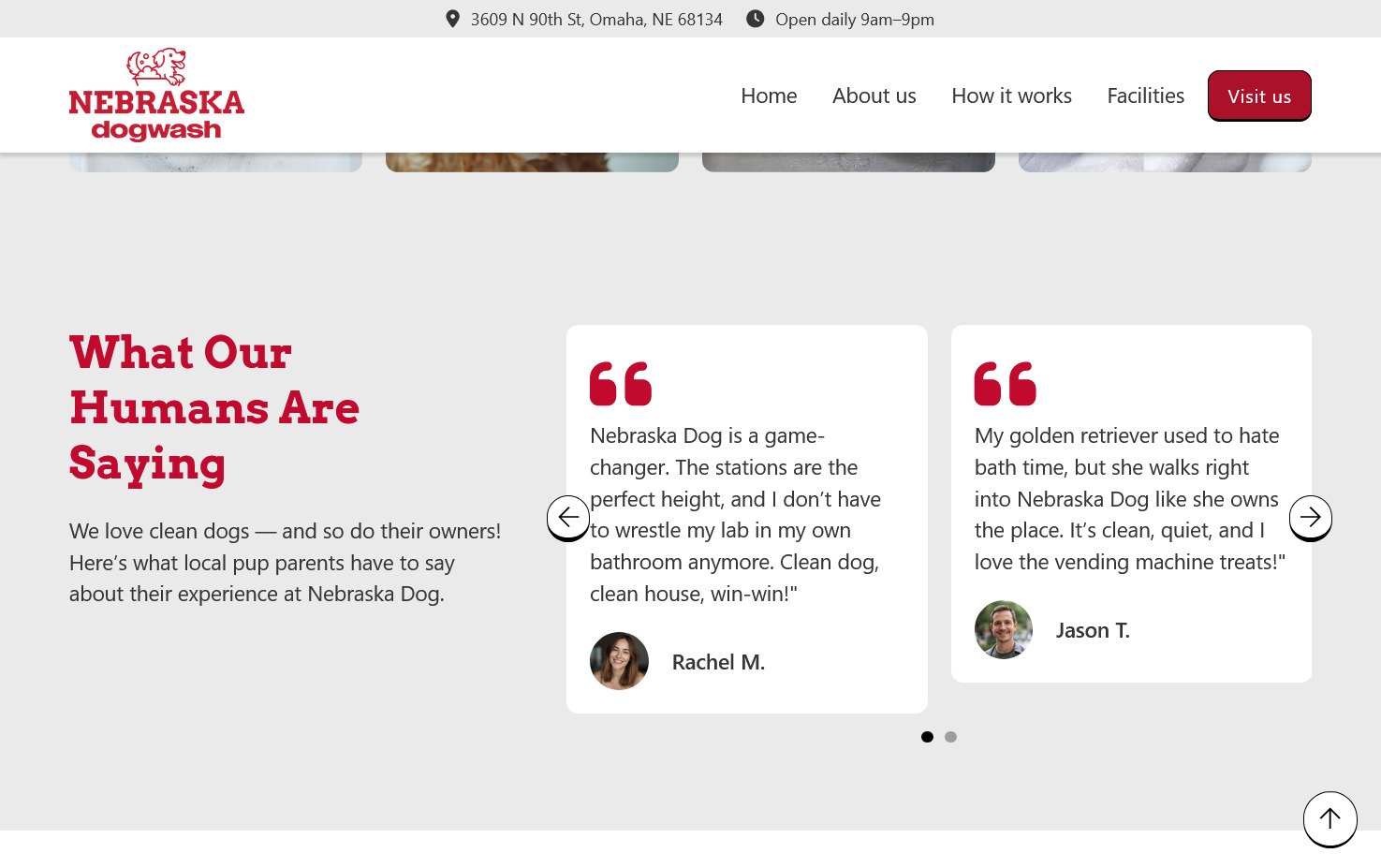
Task: Click the Open daily 9am–9pm text
Action: [x=854, y=20]
